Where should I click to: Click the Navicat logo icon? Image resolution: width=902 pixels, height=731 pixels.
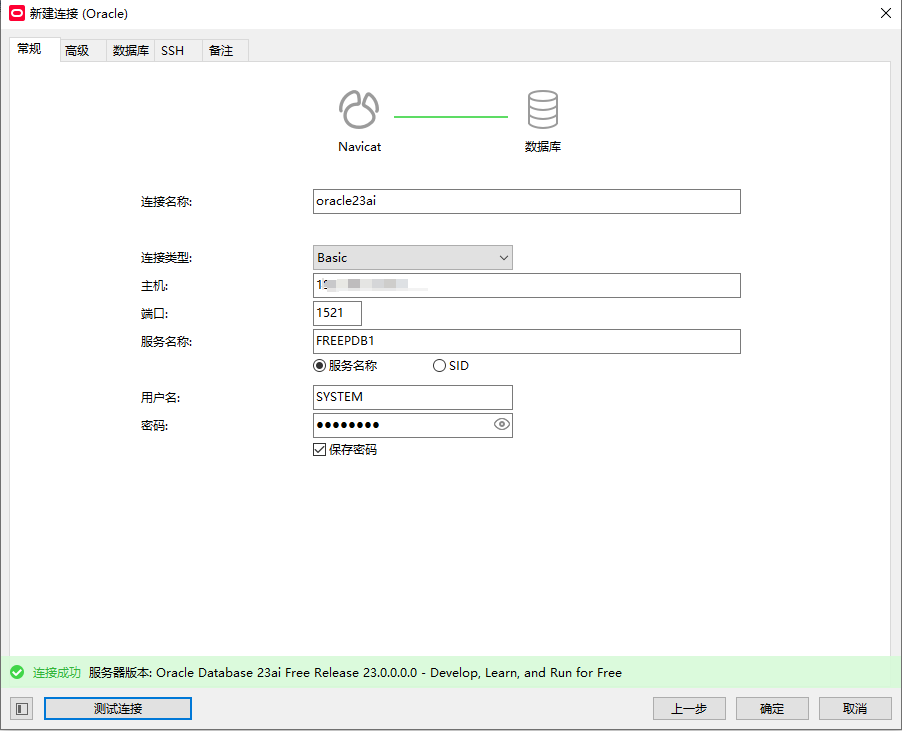click(359, 109)
